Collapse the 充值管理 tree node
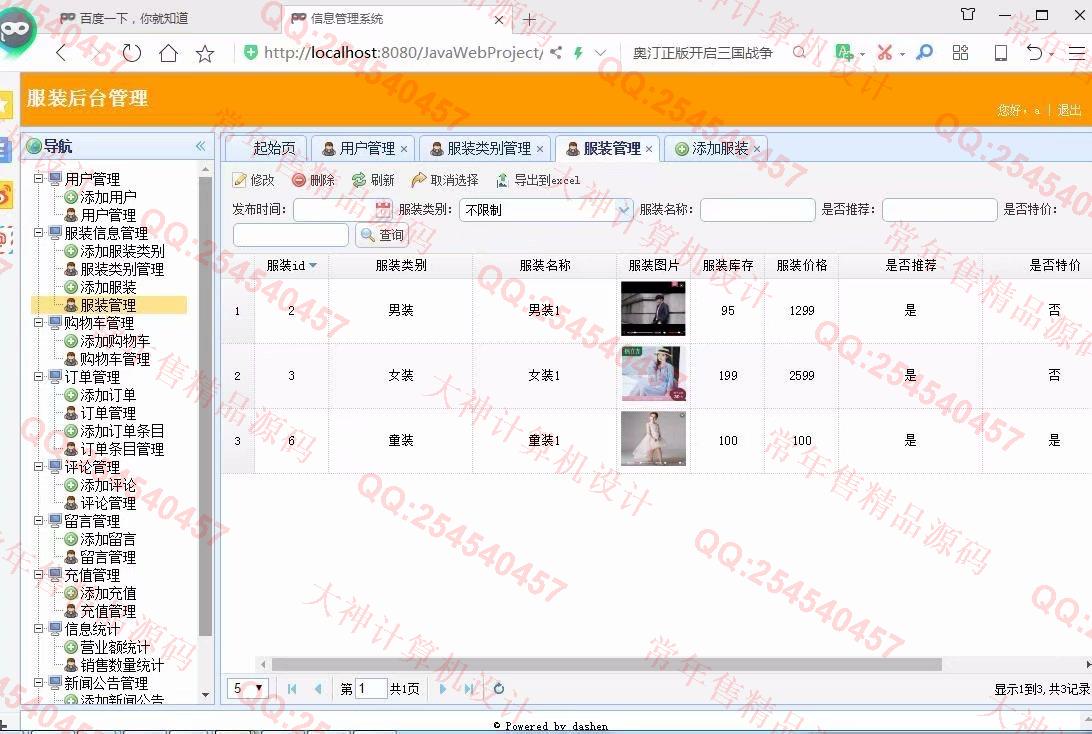This screenshot has height=734, width=1092. 39,575
